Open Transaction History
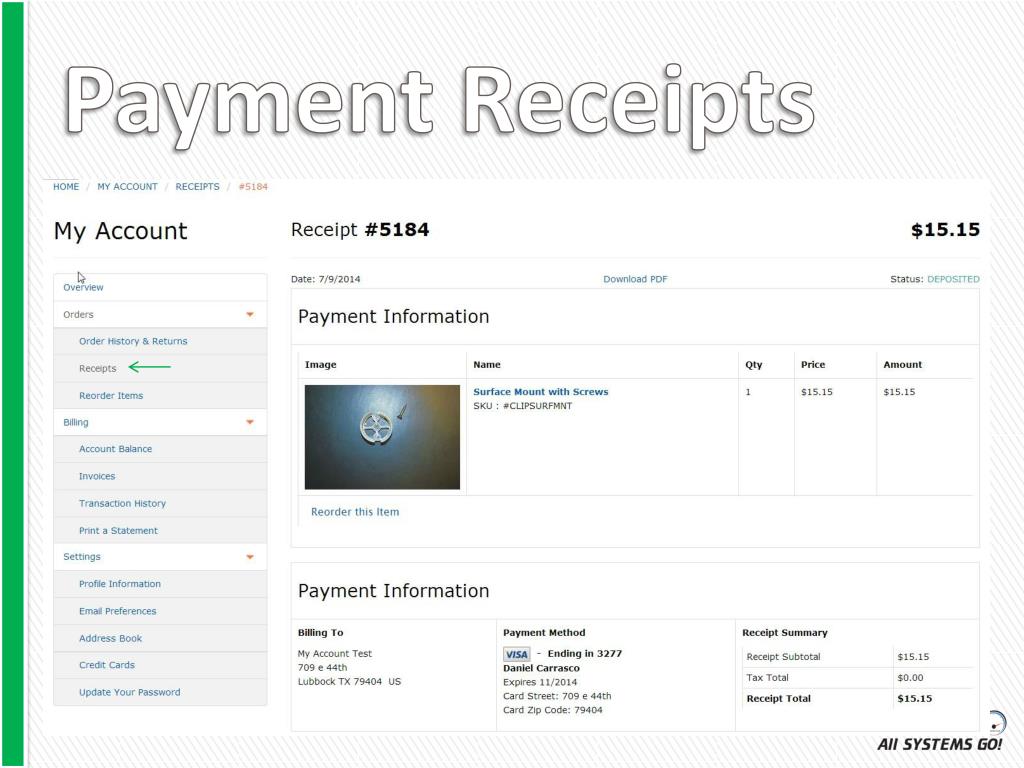The image size is (1024, 768). 122,504
